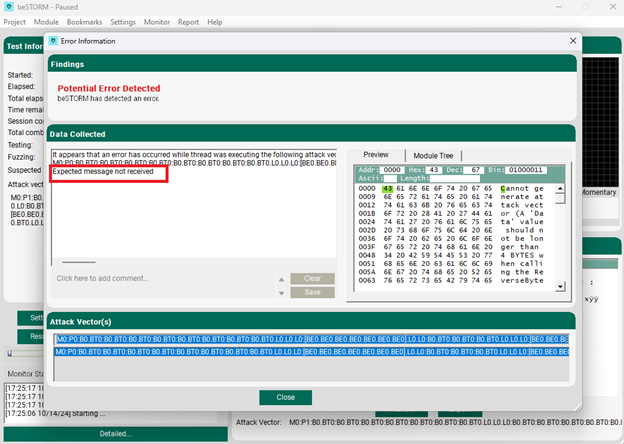The height and width of the screenshot is (444, 624).
Task: Click the Bin field value 01000011
Action: (526, 170)
